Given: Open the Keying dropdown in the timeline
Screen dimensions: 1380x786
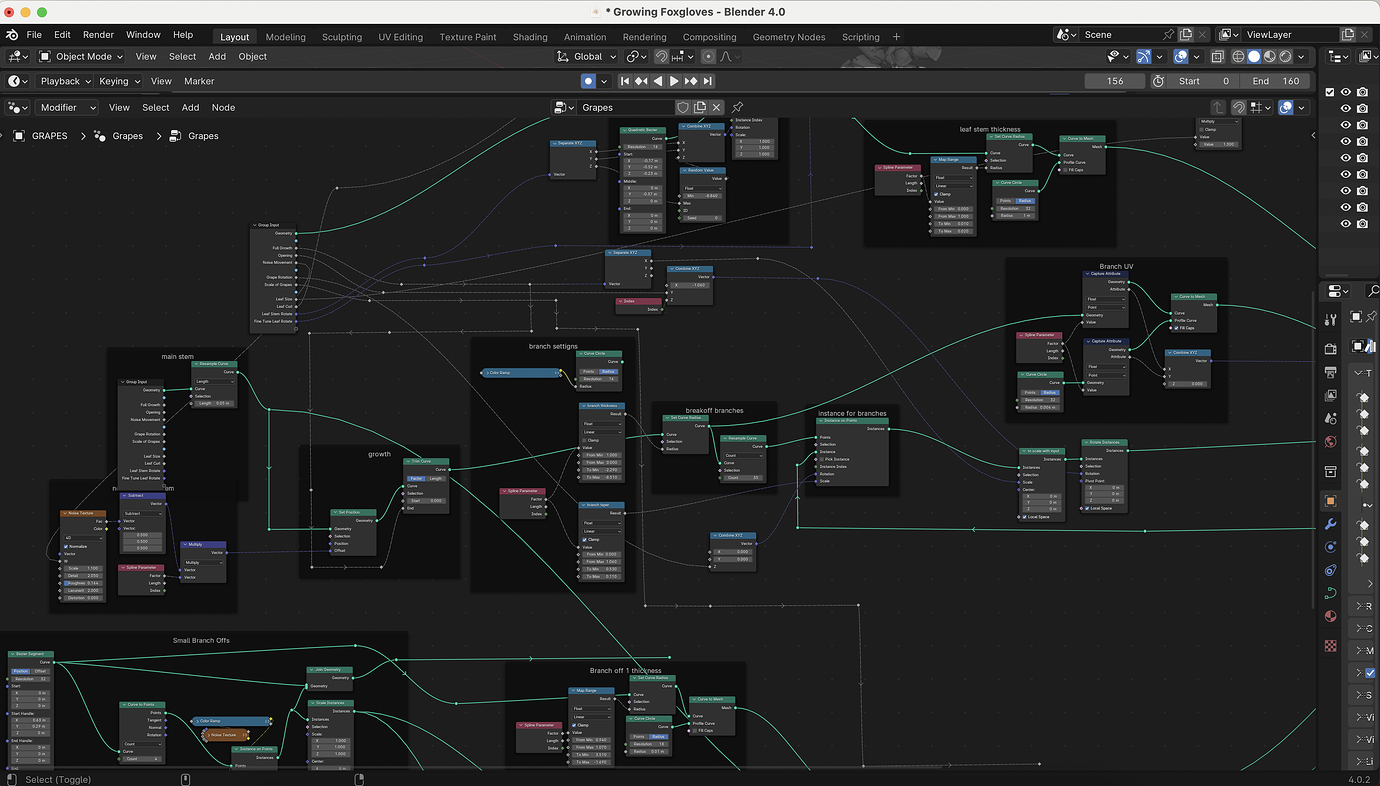Looking at the screenshot, I should [119, 81].
